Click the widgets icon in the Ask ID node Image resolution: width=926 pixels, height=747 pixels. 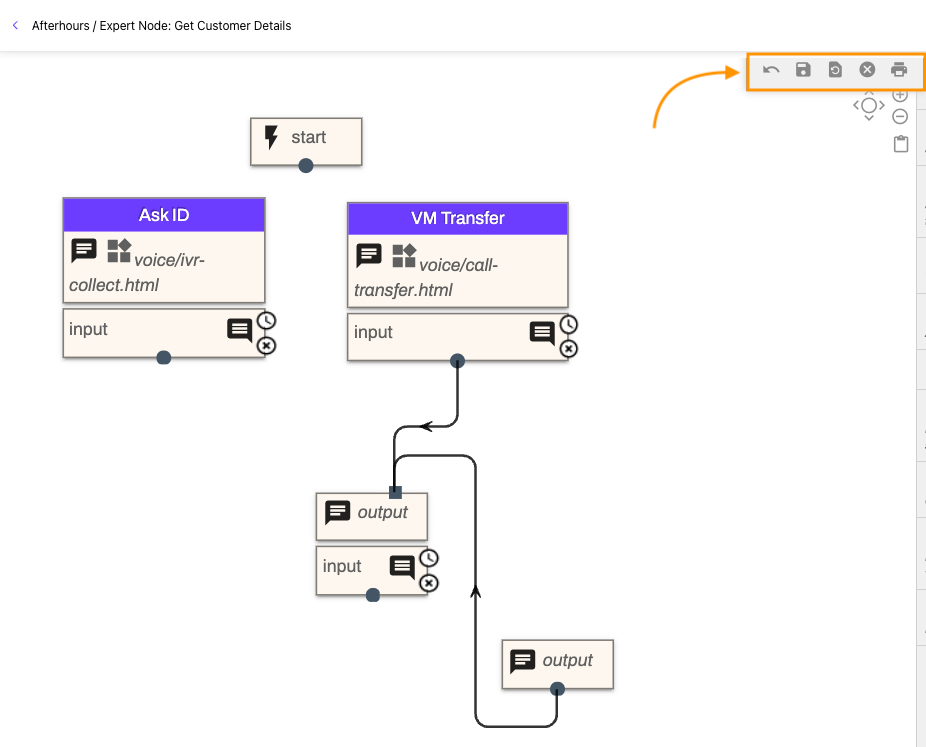[x=119, y=251]
